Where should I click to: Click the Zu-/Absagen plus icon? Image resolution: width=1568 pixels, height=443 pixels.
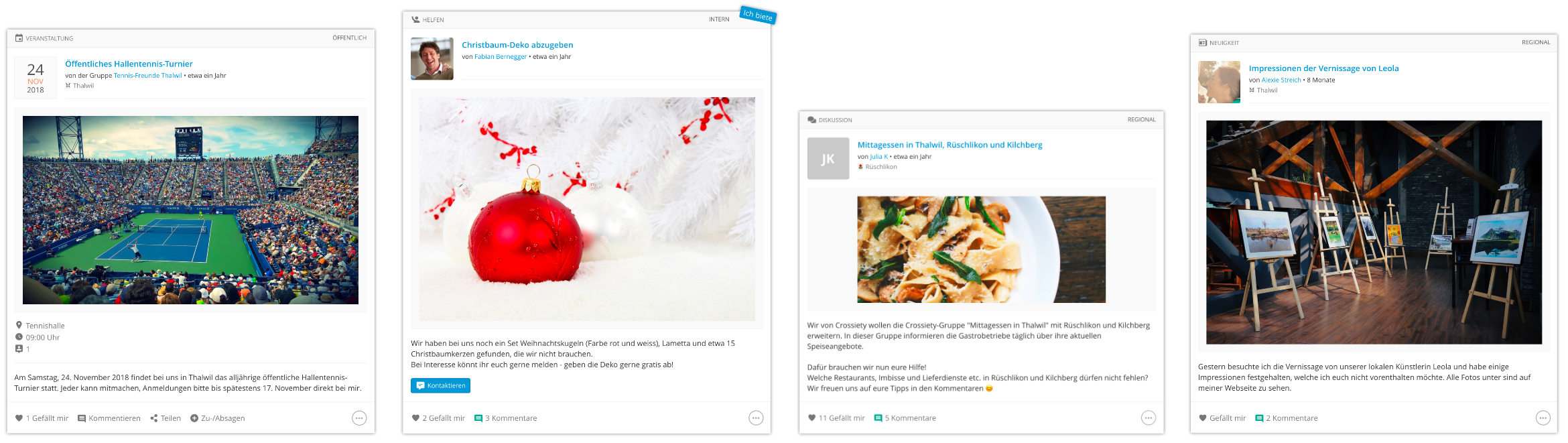click(x=194, y=418)
